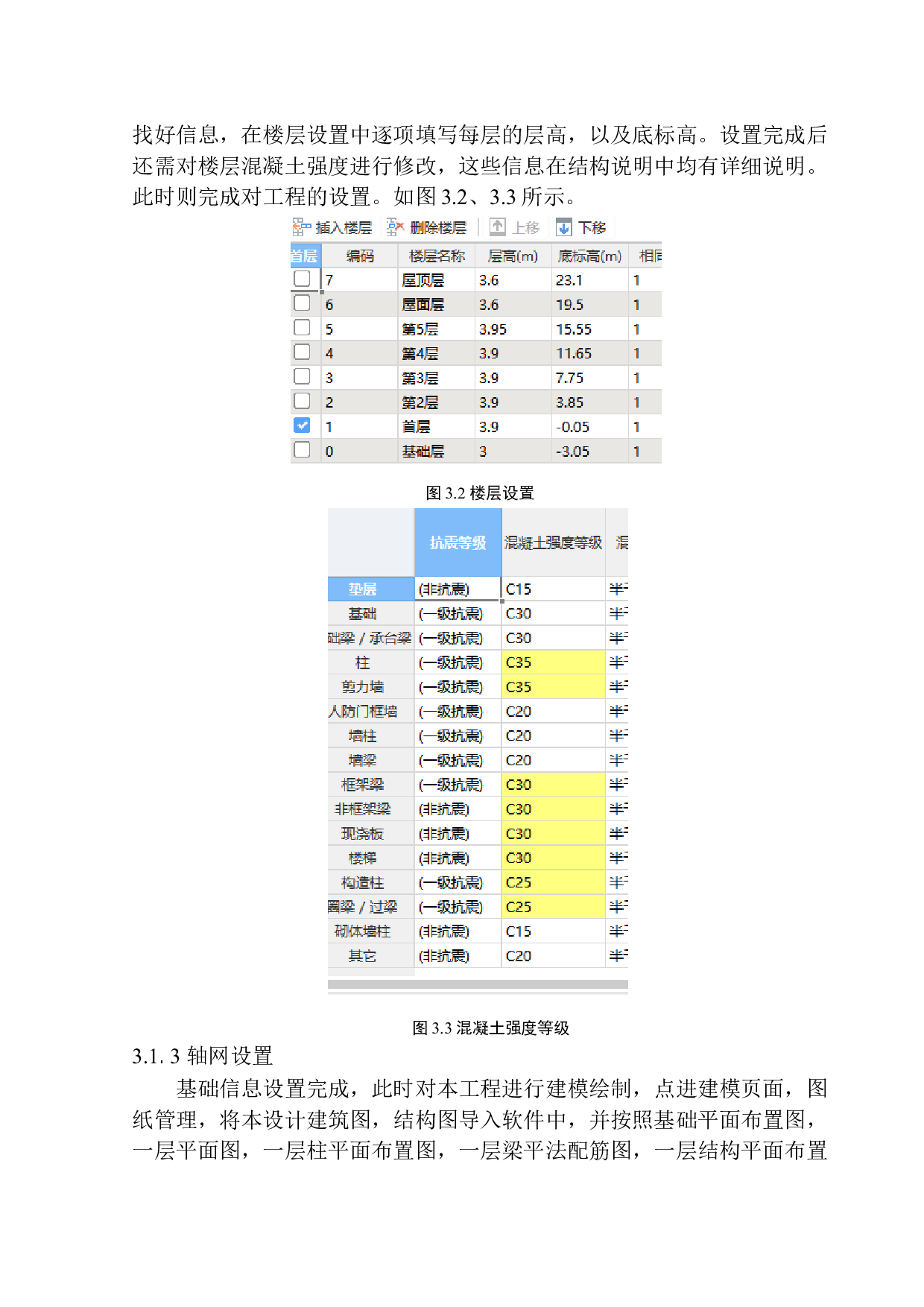Viewport: 924px width, 1307px height.
Task: Click the -0.05 底标高 cell of 首层
Action: pyautogui.click(x=590, y=426)
